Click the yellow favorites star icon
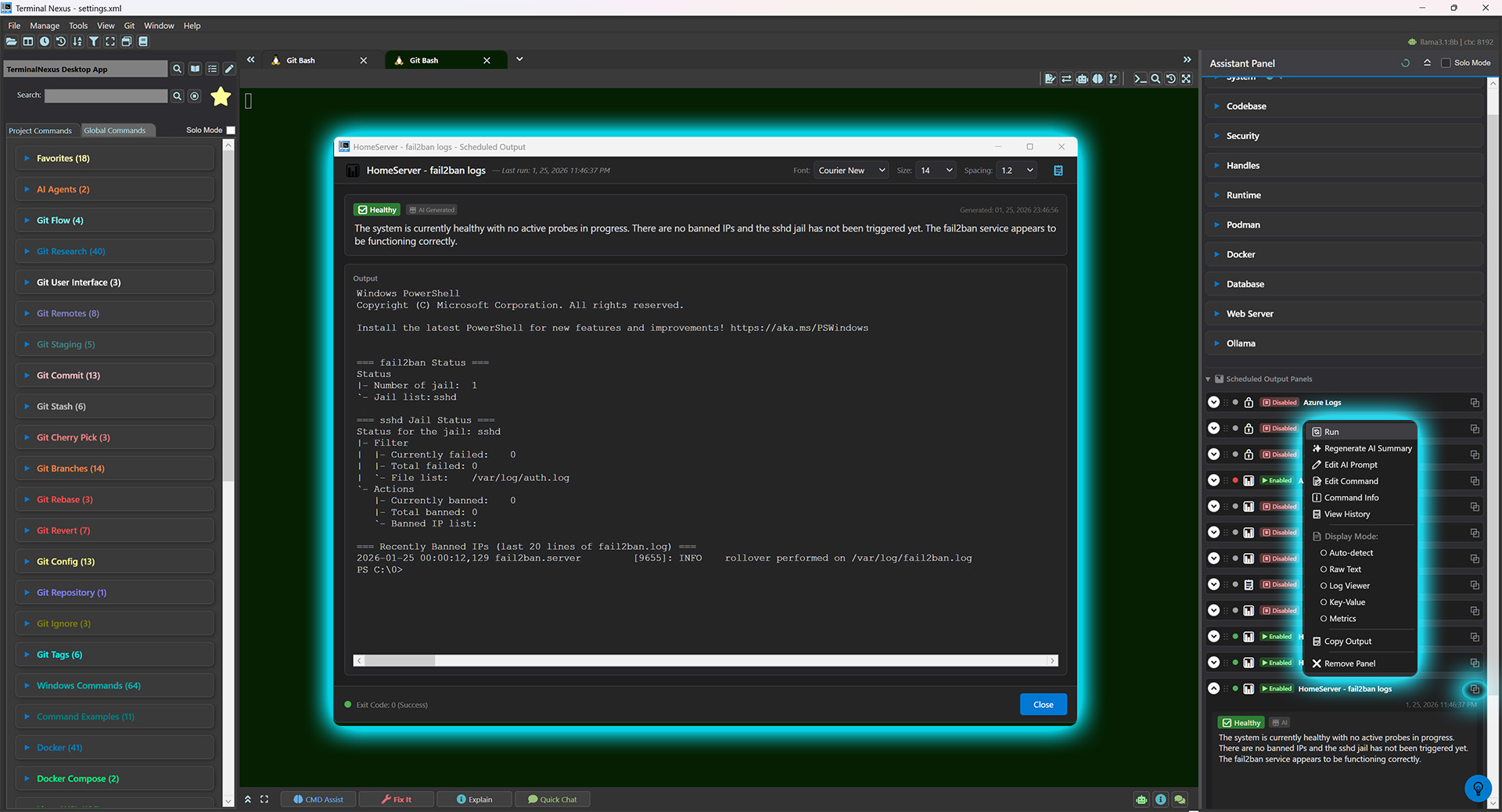The width and height of the screenshot is (1502, 812). tap(221, 96)
